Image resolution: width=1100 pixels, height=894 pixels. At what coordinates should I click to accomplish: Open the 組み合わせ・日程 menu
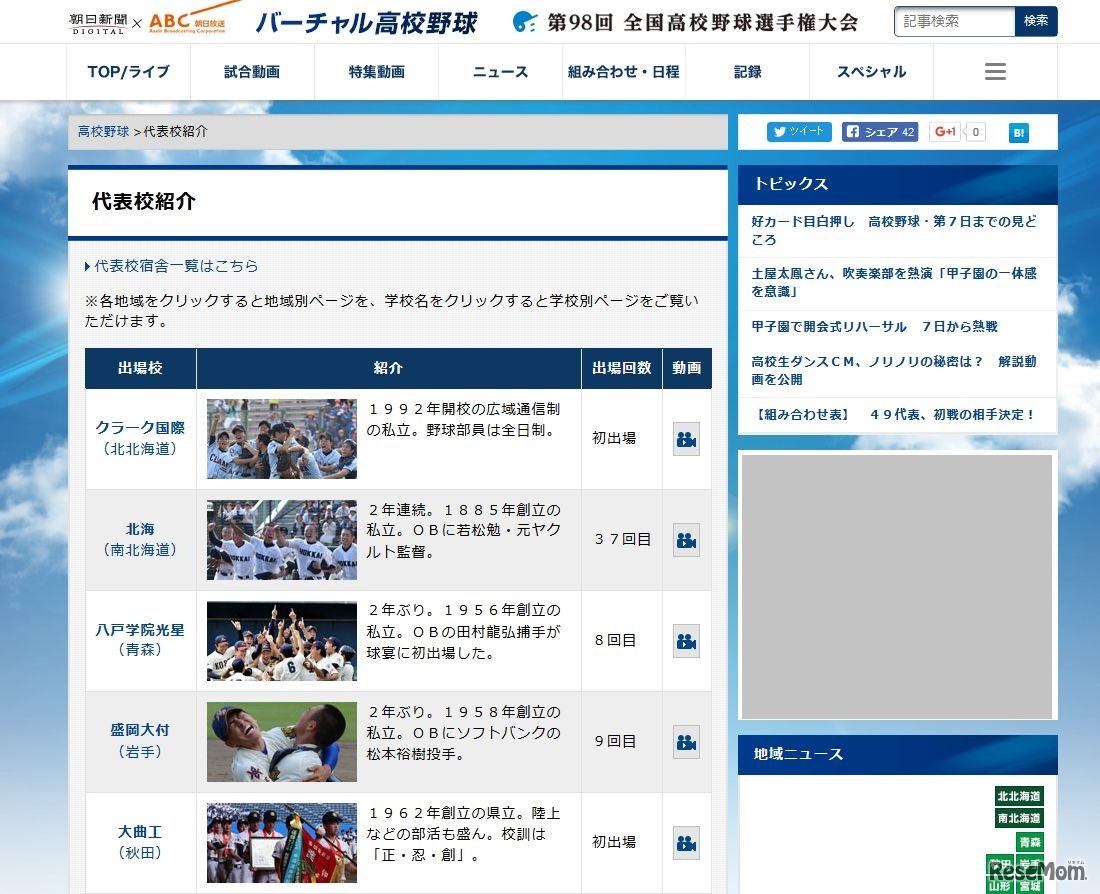623,71
